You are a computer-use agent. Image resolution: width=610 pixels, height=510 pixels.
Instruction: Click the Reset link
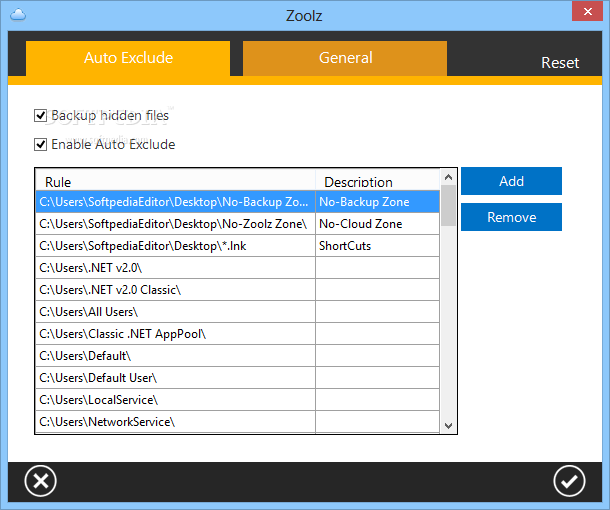(x=560, y=63)
